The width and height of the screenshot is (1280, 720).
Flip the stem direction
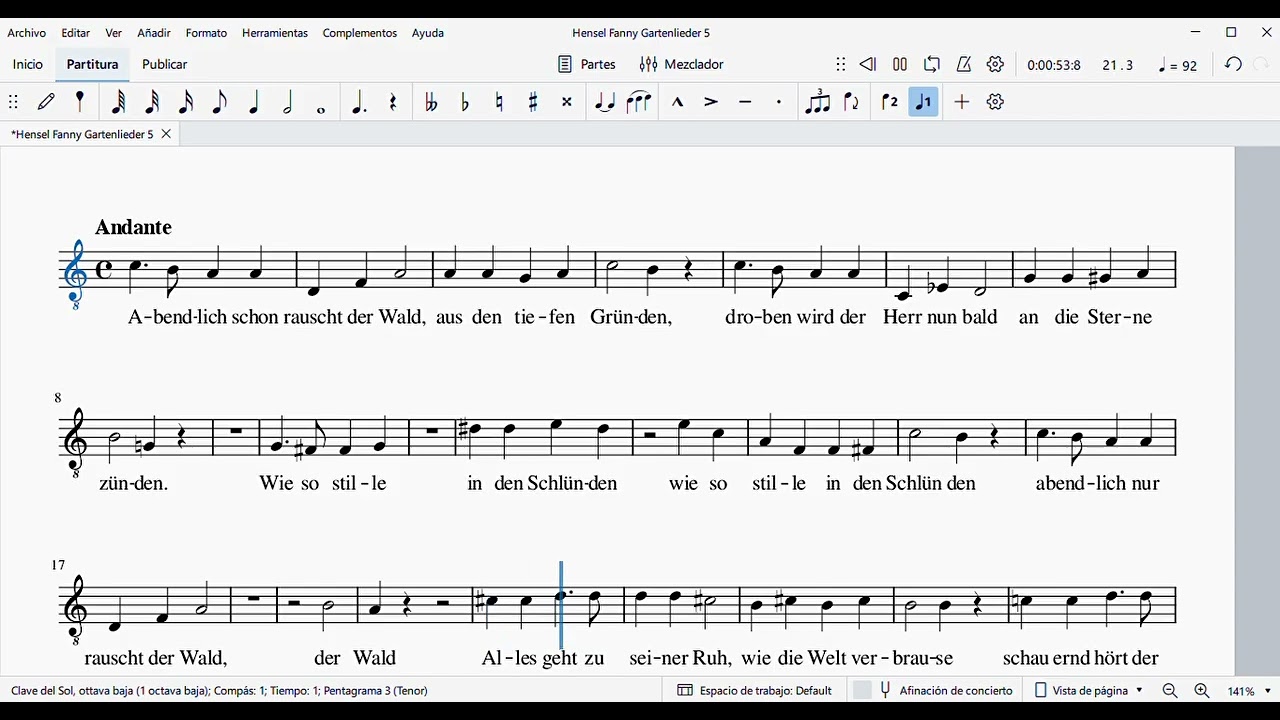pos(852,101)
